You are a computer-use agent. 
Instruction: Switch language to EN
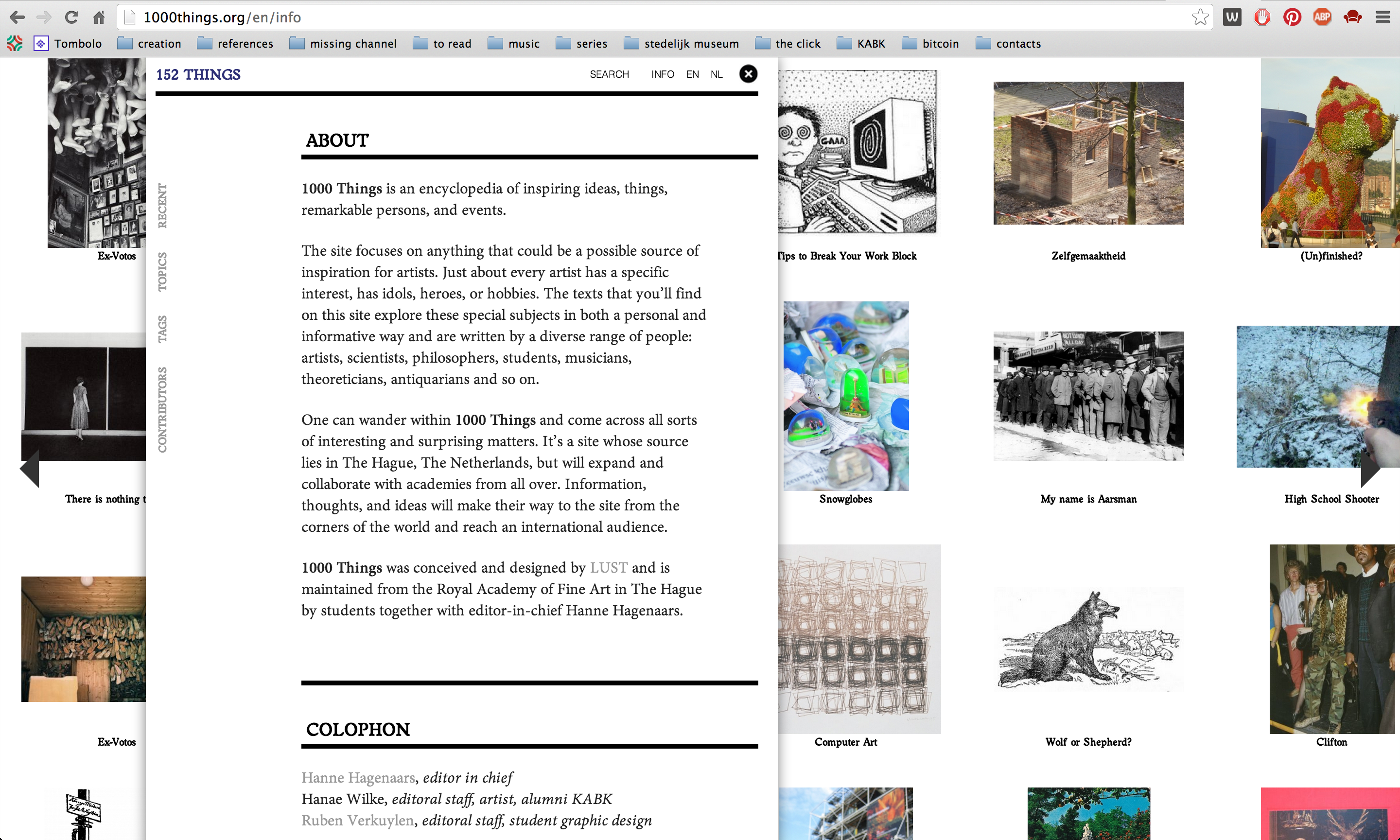(692, 74)
